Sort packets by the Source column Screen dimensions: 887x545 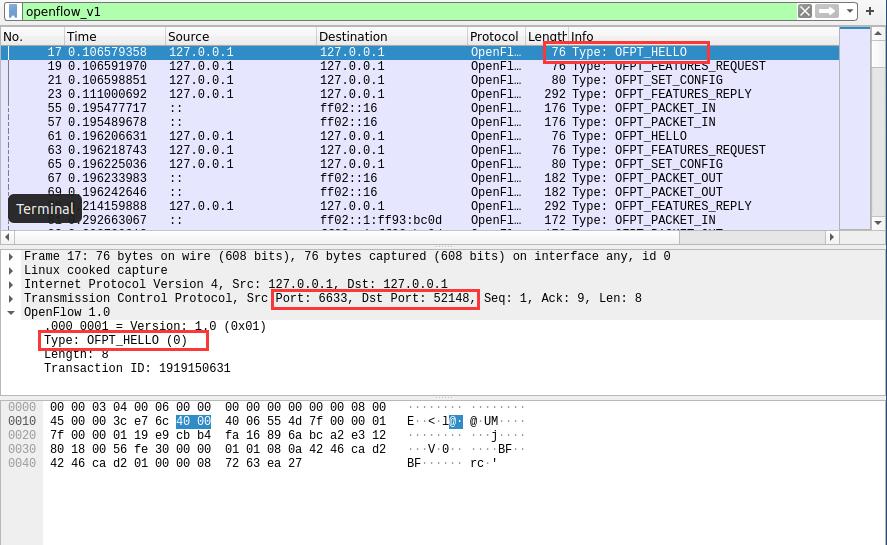pyautogui.click(x=241, y=36)
